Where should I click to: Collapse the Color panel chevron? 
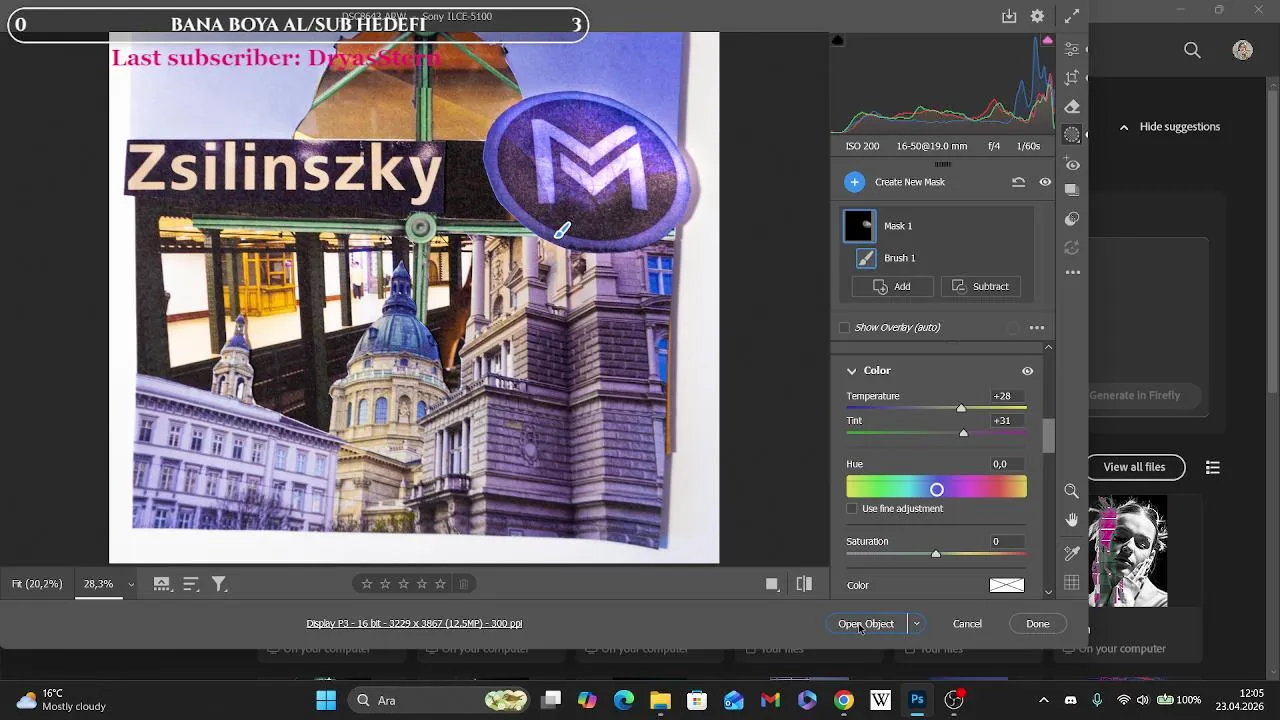851,371
